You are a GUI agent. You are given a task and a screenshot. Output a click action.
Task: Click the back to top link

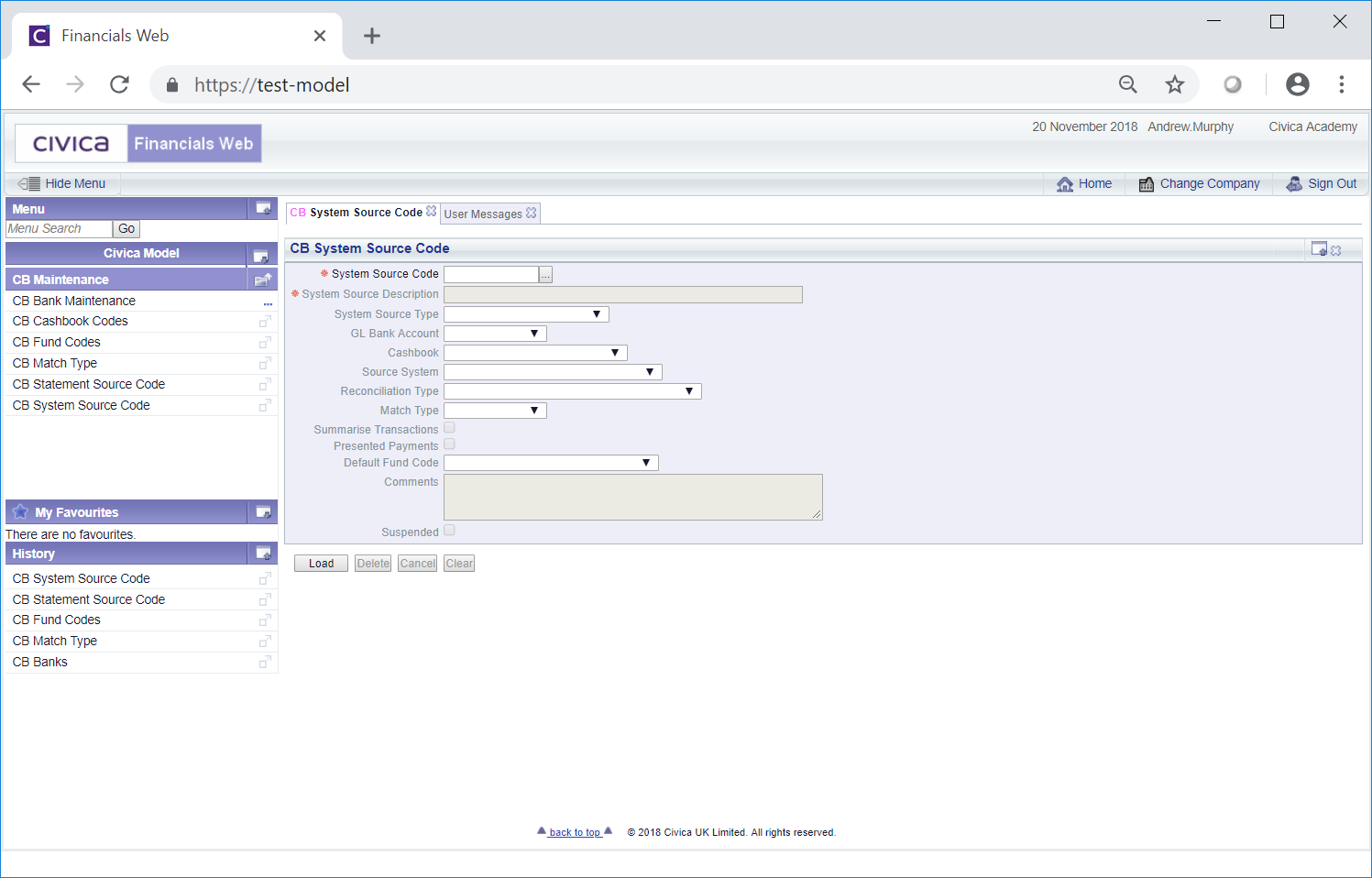coord(575,832)
